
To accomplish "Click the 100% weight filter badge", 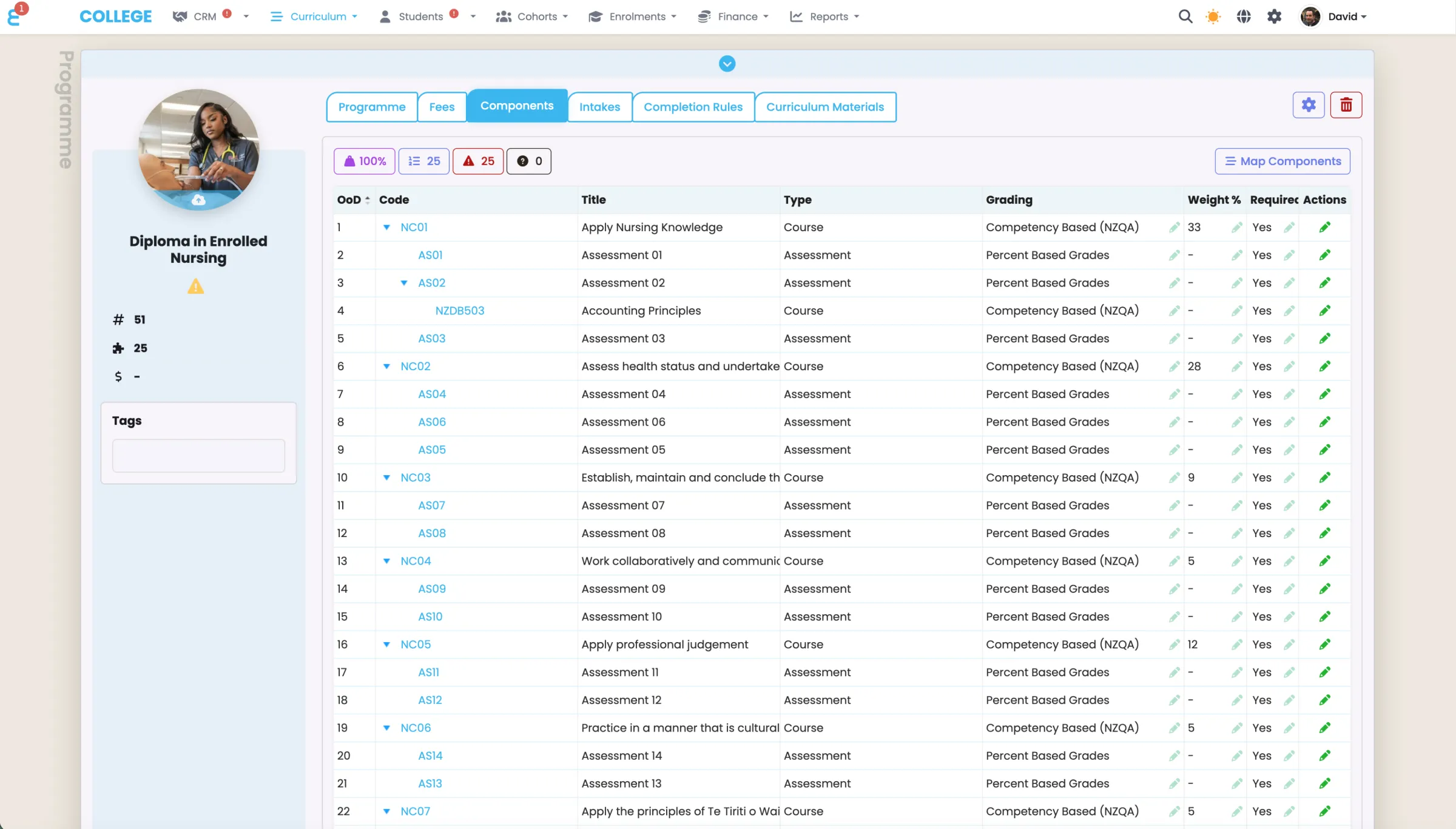I will (365, 161).
